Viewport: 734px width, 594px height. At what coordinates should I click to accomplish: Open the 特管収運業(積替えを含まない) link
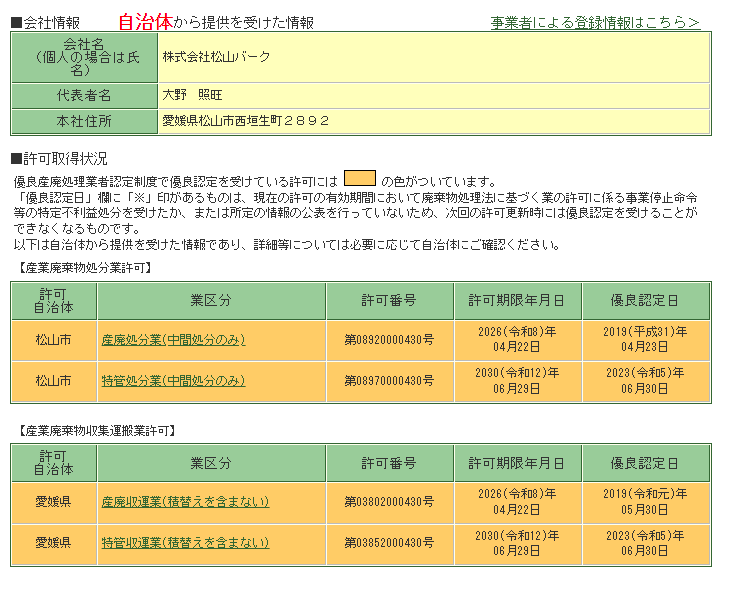coord(185,542)
